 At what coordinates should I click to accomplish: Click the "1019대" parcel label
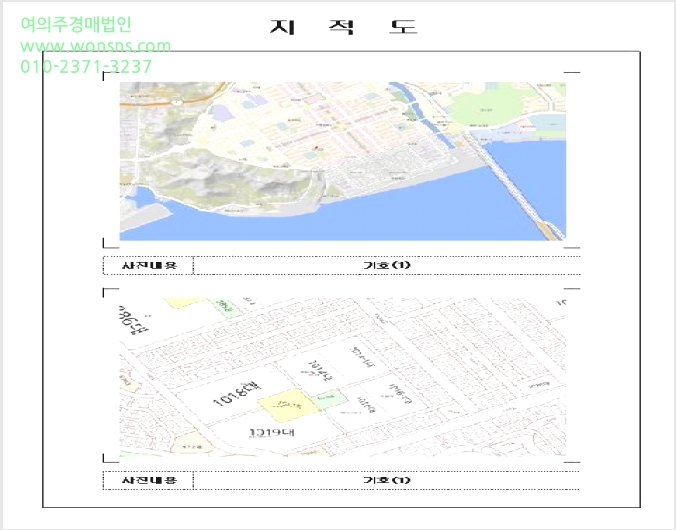pyautogui.click(x=272, y=433)
